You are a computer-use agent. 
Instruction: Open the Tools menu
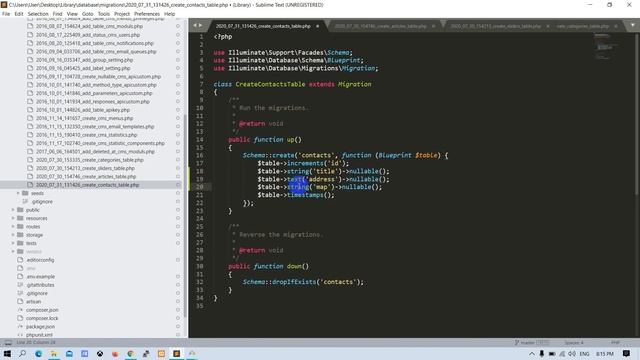[104, 14]
